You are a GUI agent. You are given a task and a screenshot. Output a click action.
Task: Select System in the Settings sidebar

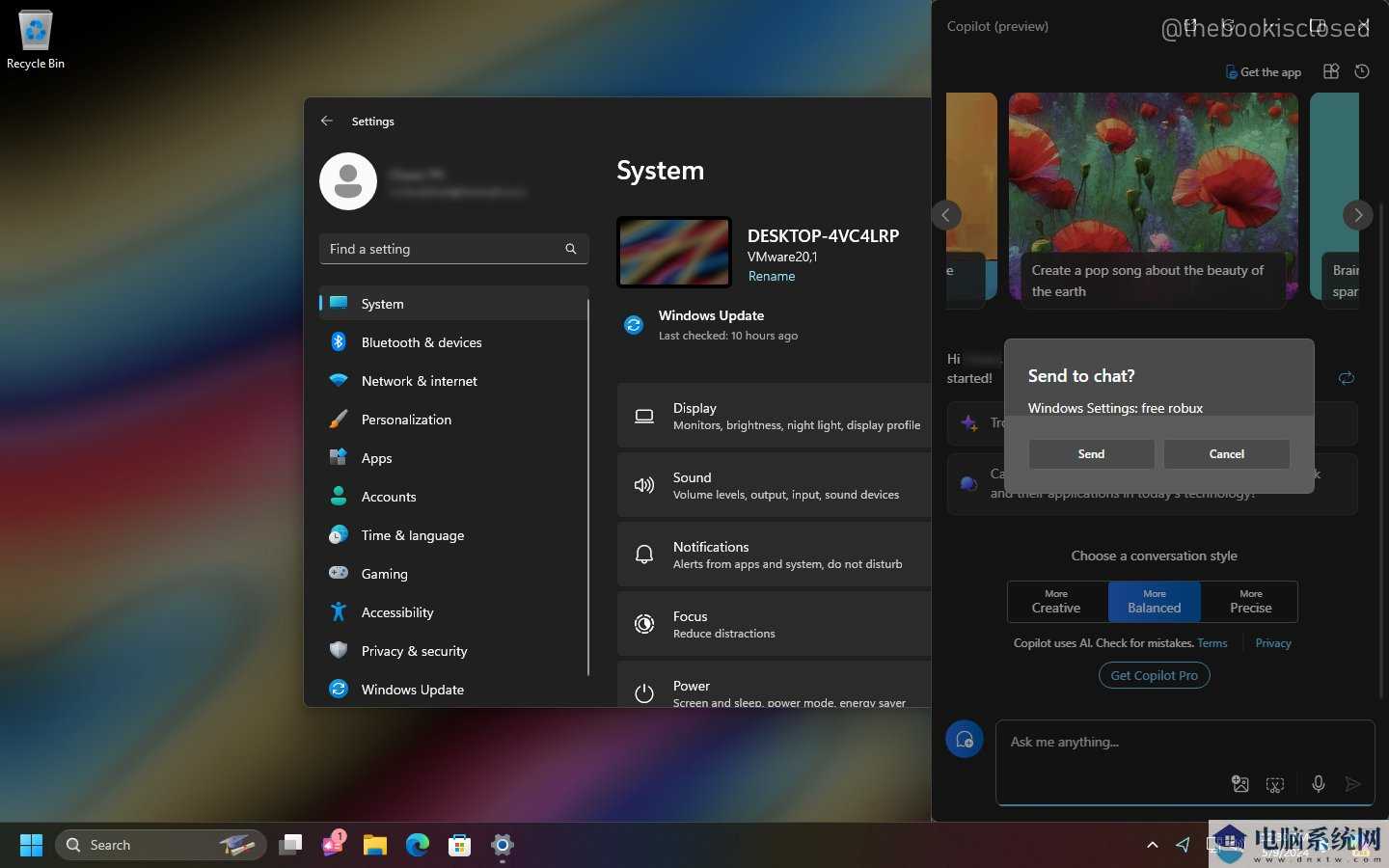[452, 304]
